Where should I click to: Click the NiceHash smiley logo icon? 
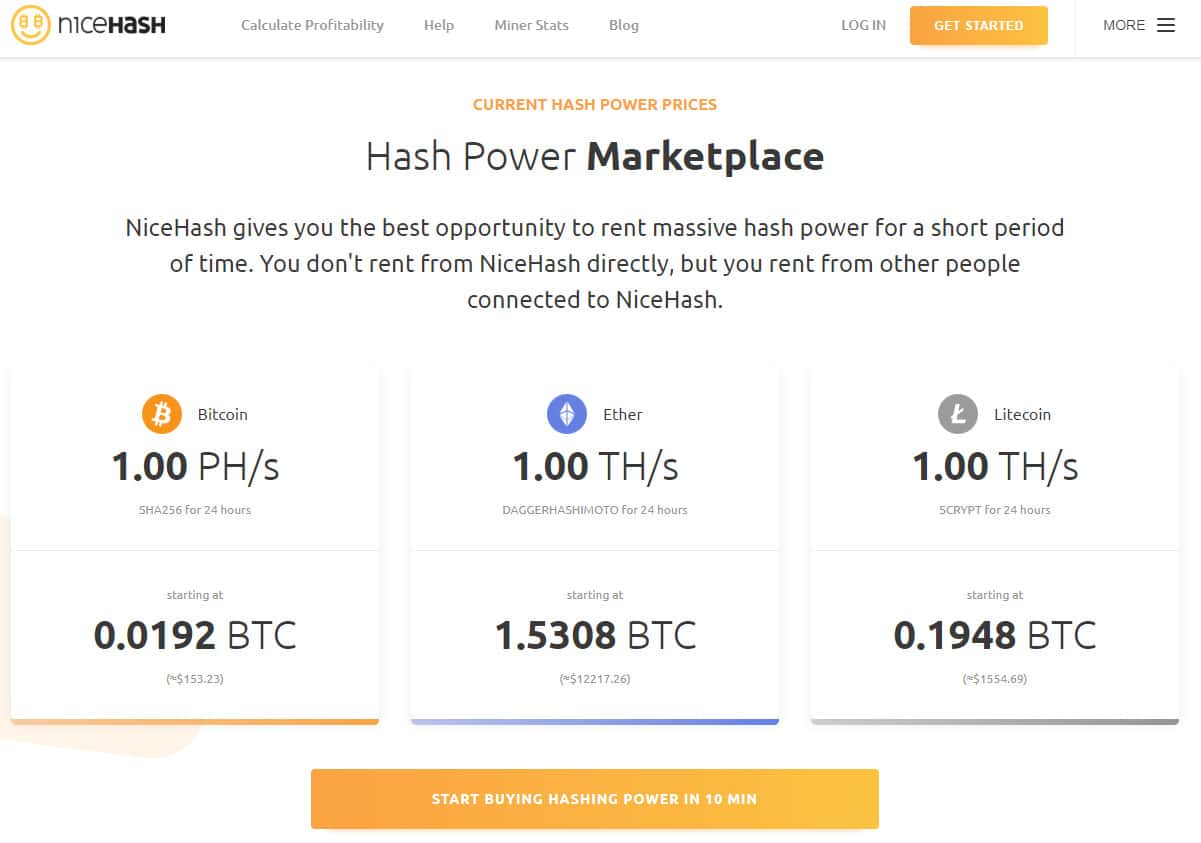pyautogui.click(x=31, y=25)
